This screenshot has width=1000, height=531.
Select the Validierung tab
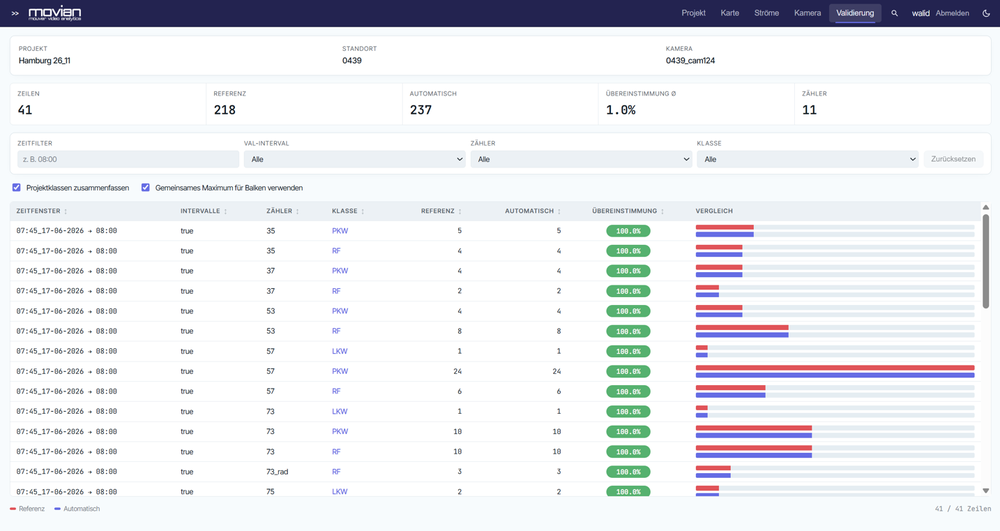pyautogui.click(x=855, y=13)
